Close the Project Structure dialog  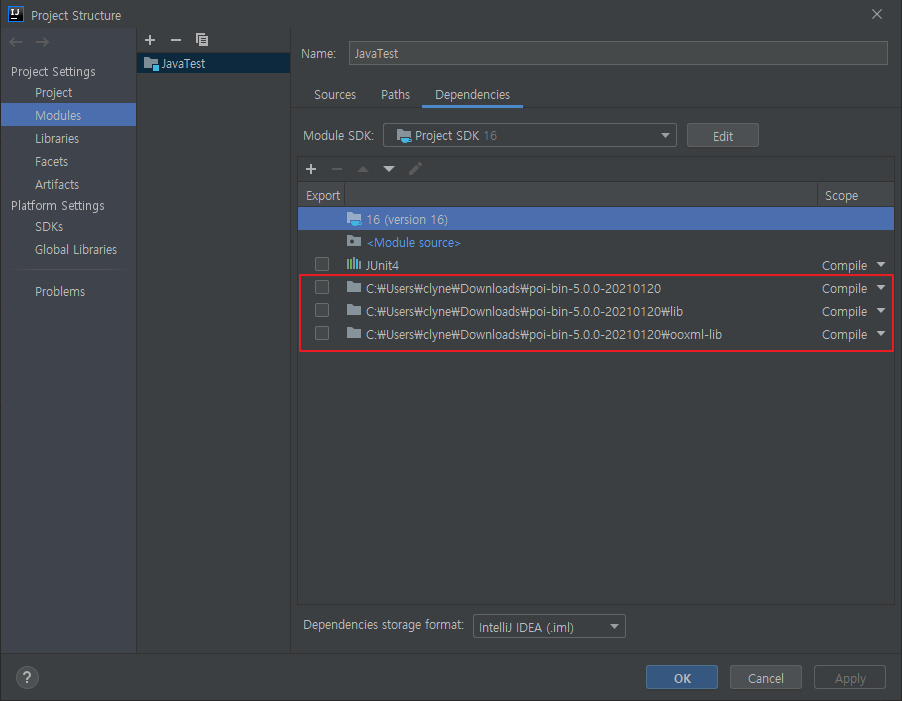877,14
